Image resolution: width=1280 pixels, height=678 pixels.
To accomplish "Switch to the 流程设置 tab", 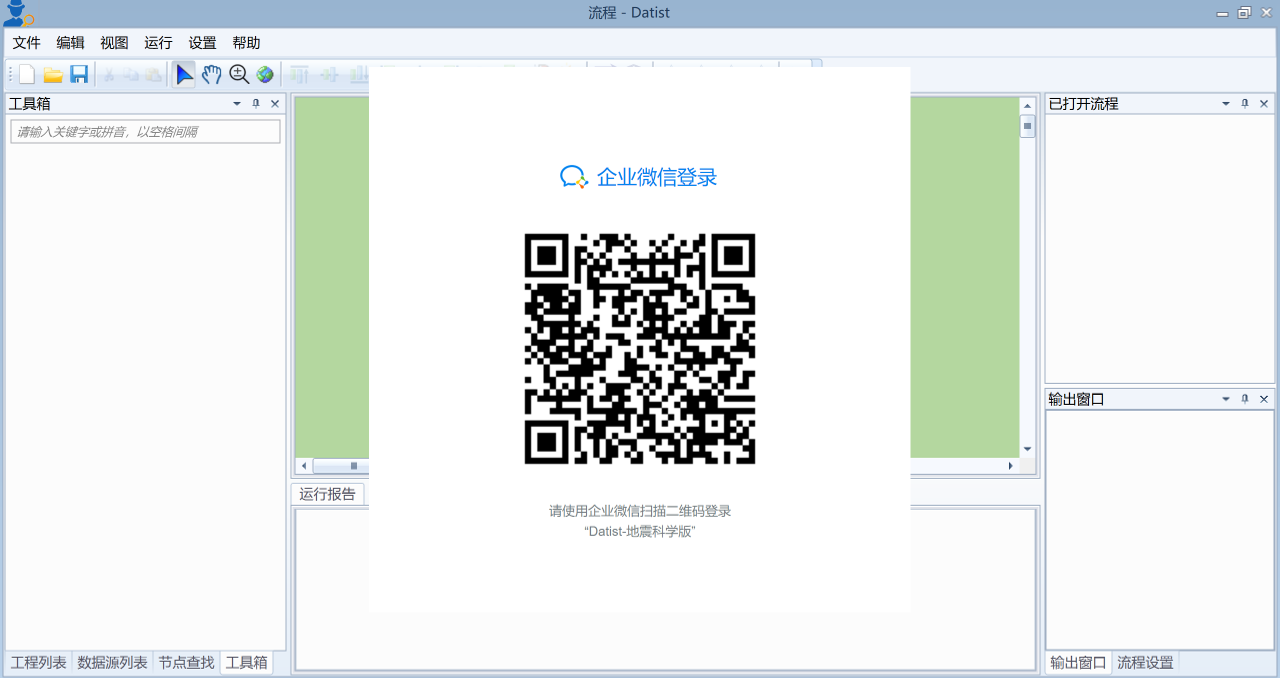I will click(1145, 662).
